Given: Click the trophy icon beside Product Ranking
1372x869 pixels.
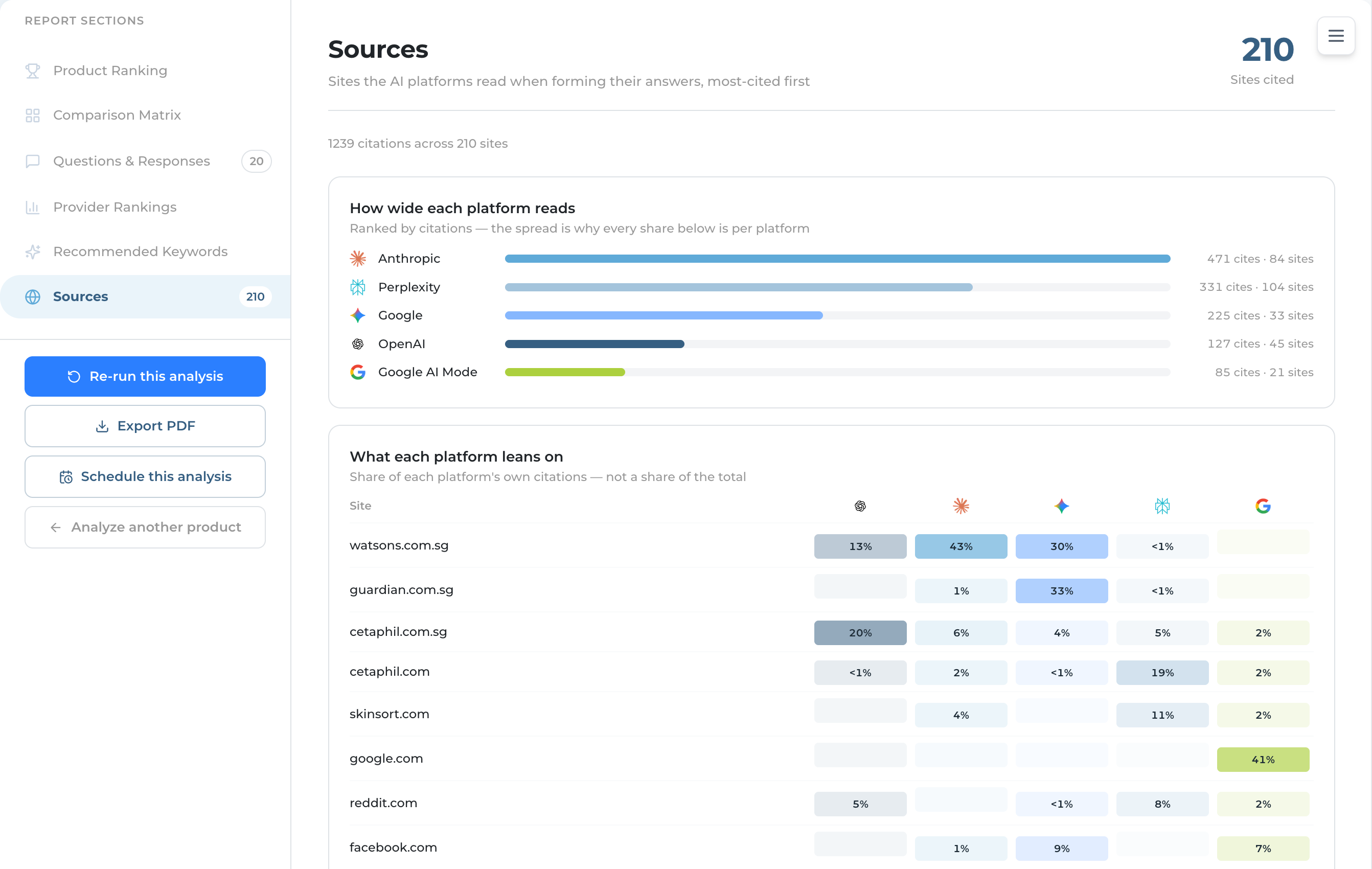Looking at the screenshot, I should (x=33, y=71).
